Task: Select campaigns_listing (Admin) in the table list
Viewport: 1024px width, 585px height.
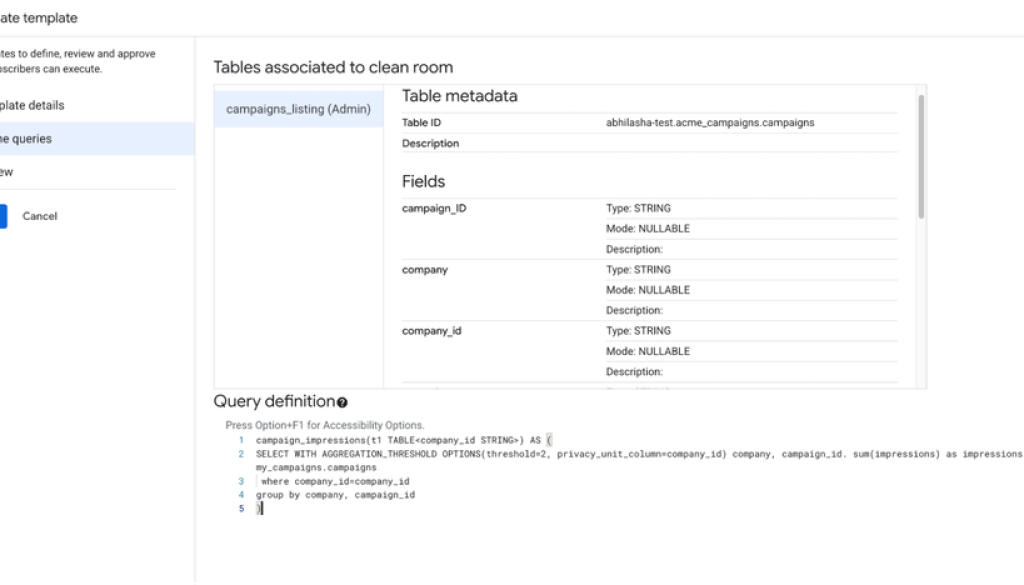Action: click(x=298, y=109)
